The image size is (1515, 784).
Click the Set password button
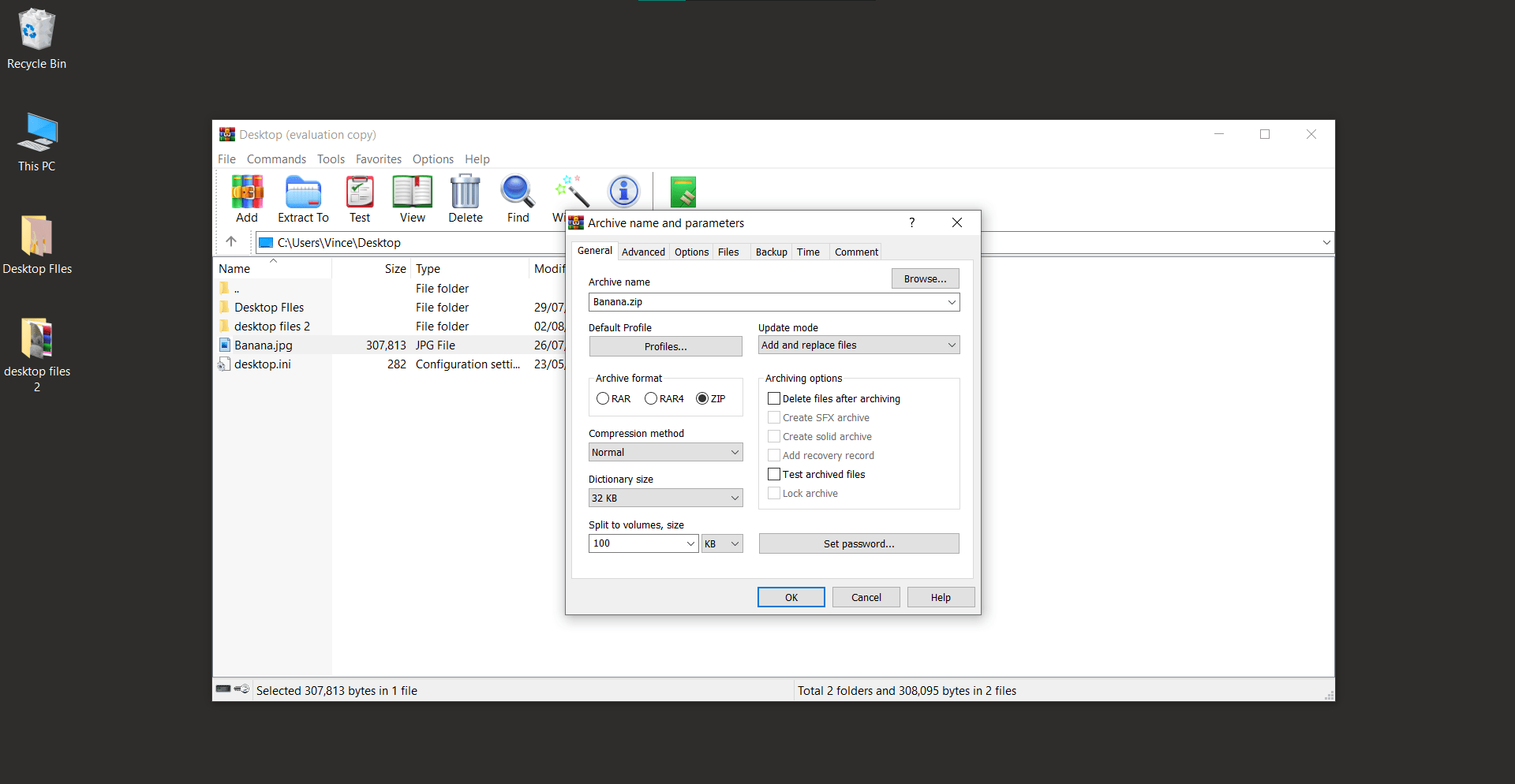point(858,543)
